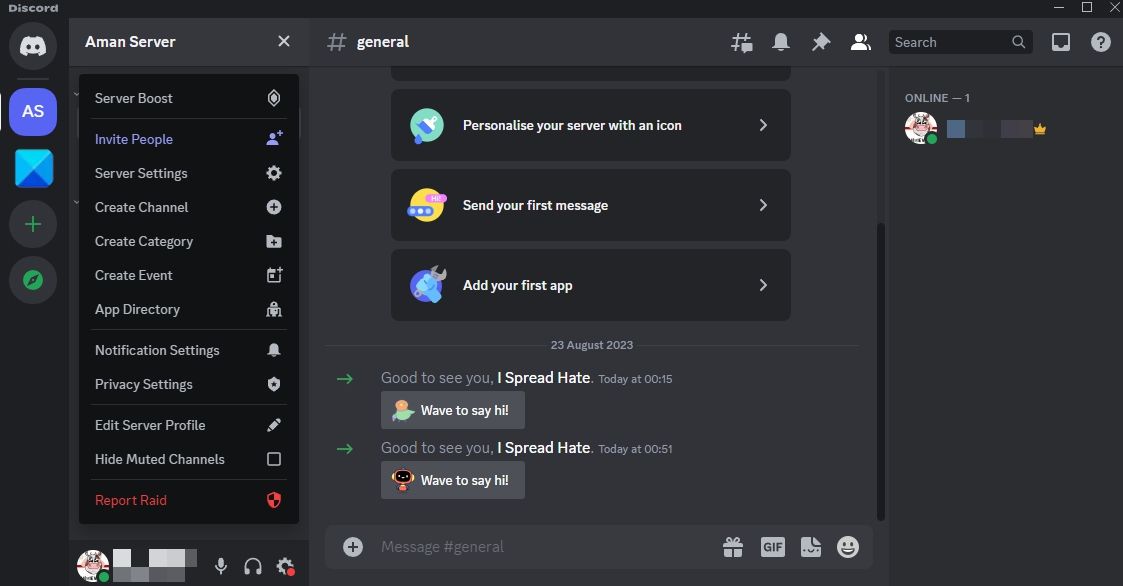Expand the Send your first message card
The image size is (1123, 586).
(x=591, y=205)
